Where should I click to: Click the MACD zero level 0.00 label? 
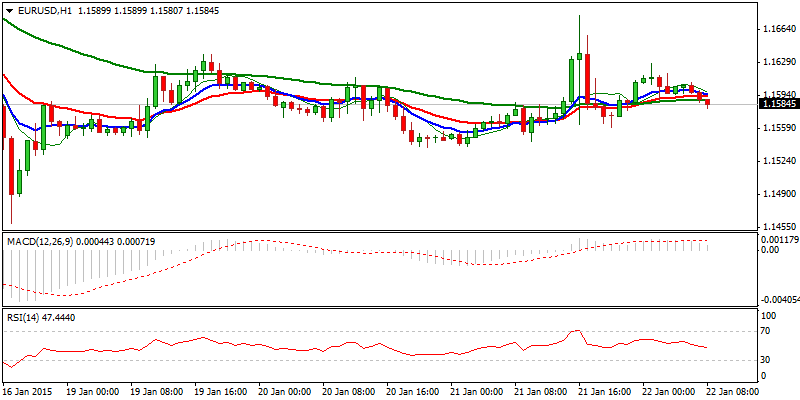point(770,249)
